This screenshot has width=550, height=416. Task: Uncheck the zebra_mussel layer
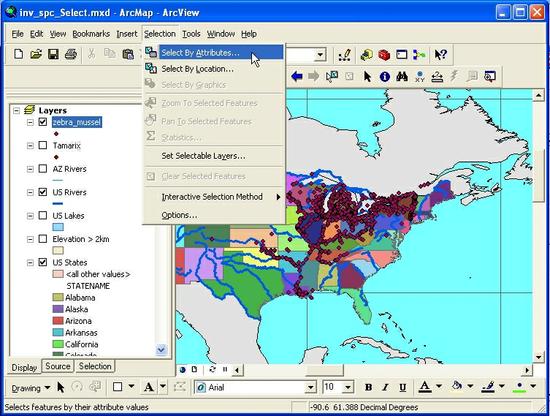click(43, 122)
